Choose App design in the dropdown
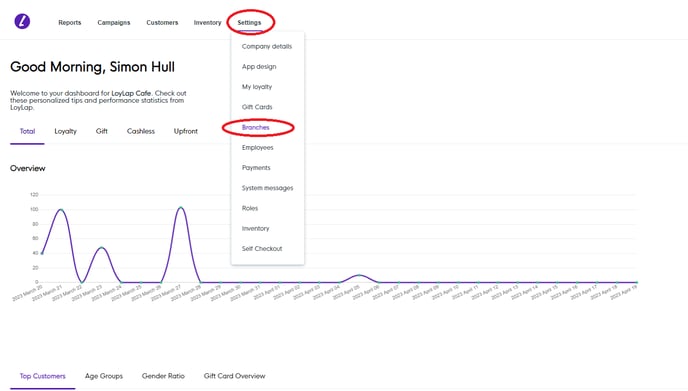 [259, 67]
